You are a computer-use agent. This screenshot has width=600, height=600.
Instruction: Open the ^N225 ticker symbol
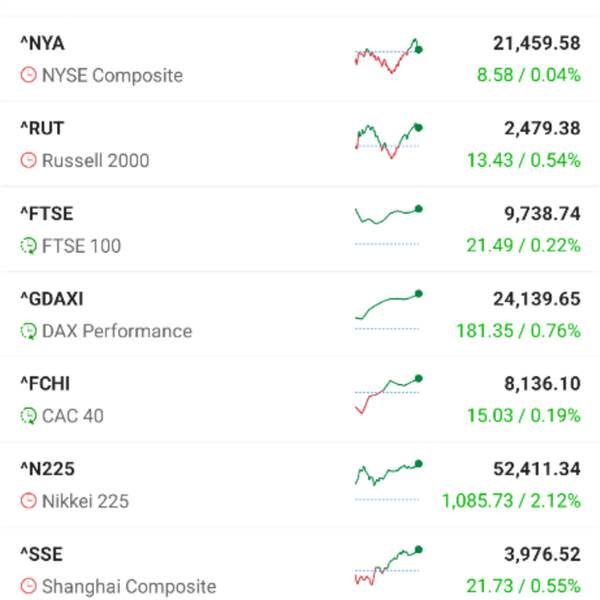44,469
